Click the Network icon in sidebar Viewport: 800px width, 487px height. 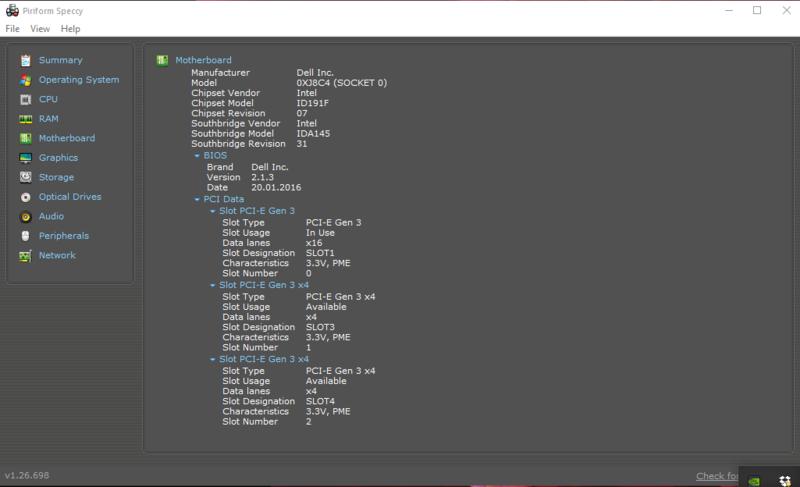26,255
